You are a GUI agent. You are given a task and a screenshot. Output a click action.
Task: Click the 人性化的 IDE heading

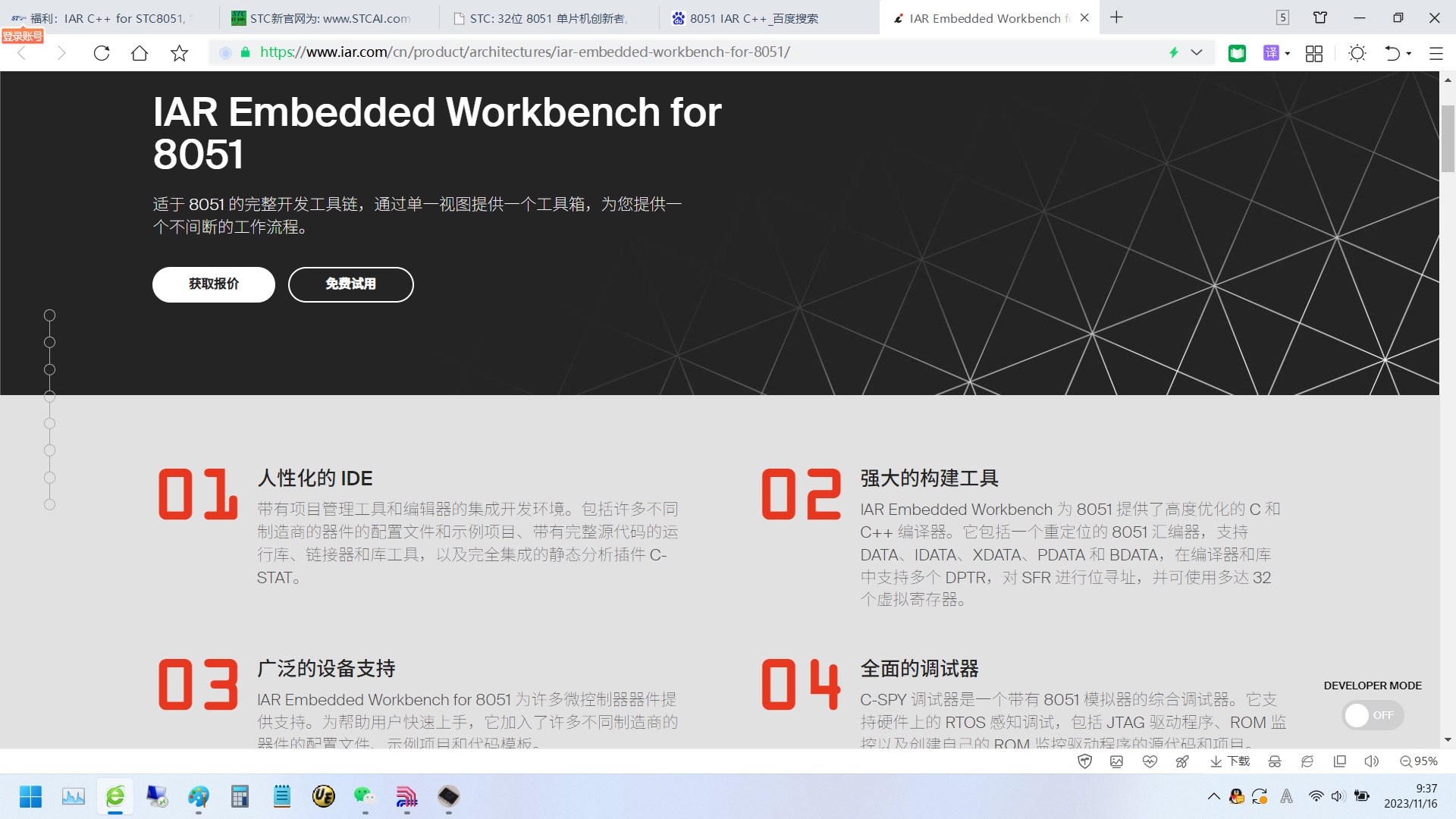pyautogui.click(x=315, y=479)
